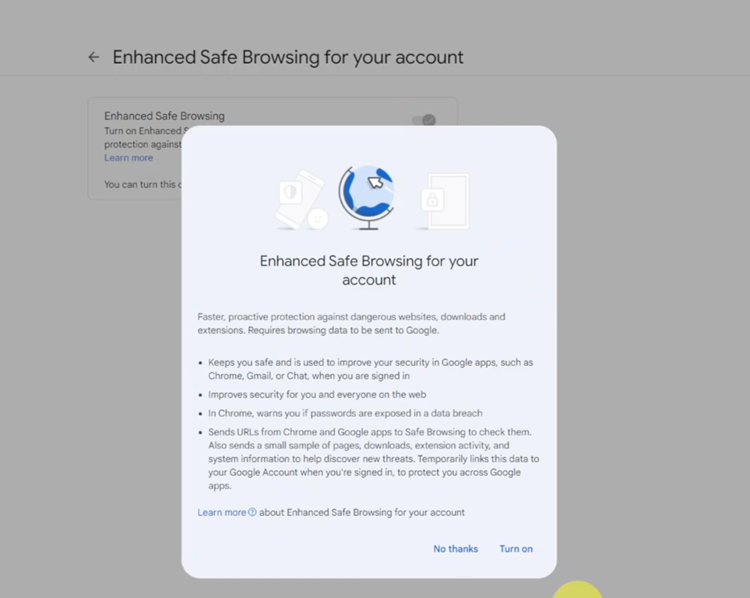The image size is (750, 598).
Task: Click the page header title text
Action: (288, 57)
